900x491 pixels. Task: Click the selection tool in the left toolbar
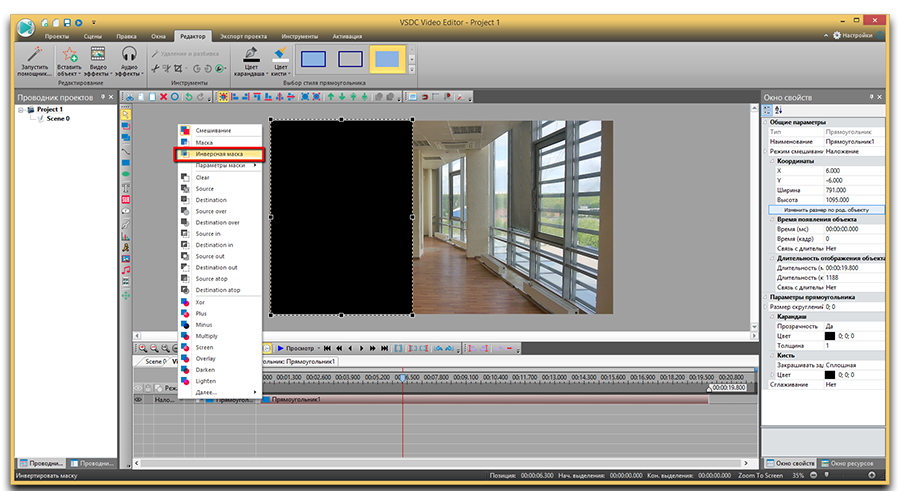click(x=126, y=115)
